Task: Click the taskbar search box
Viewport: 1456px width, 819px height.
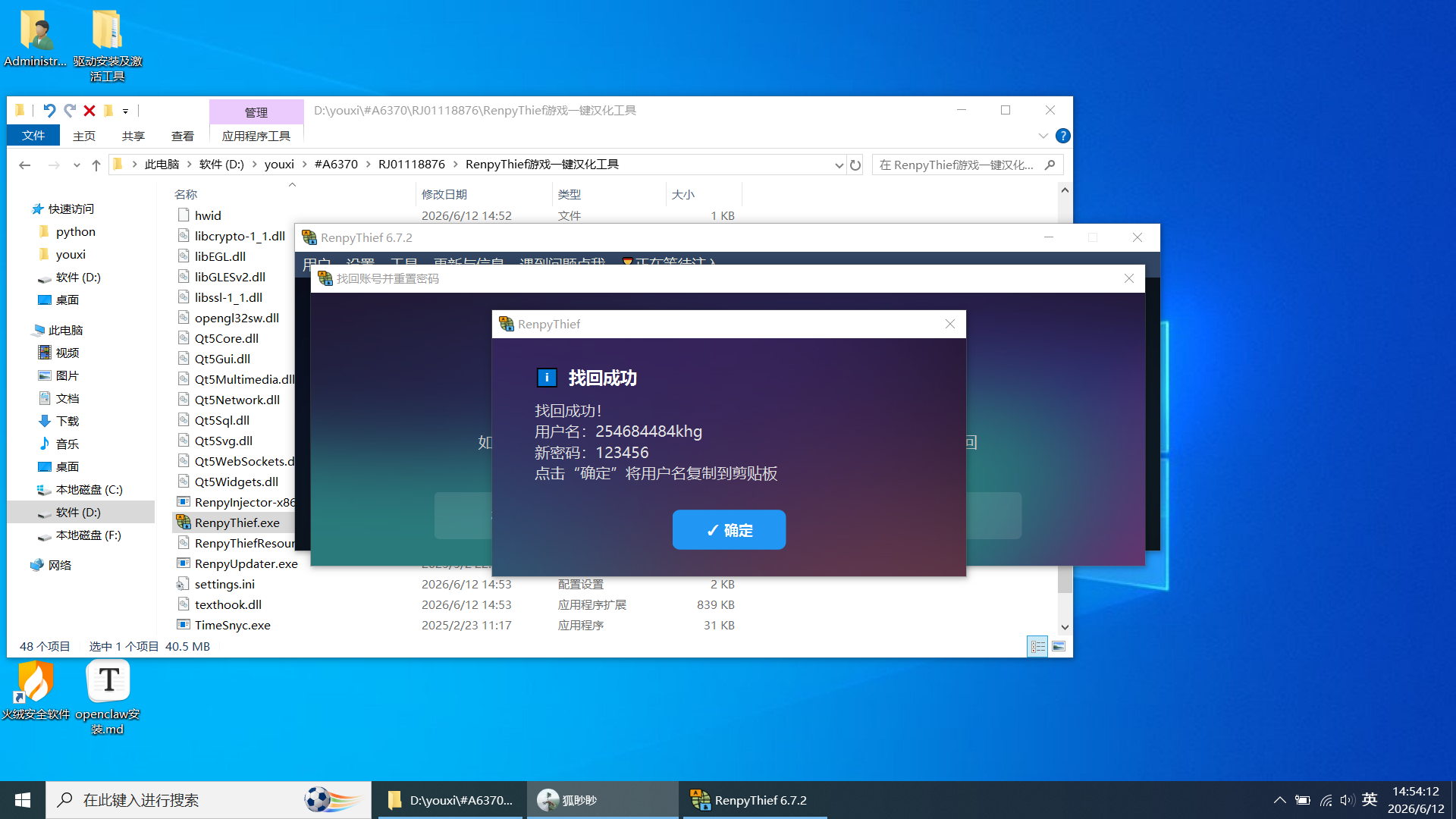Action: [209, 800]
